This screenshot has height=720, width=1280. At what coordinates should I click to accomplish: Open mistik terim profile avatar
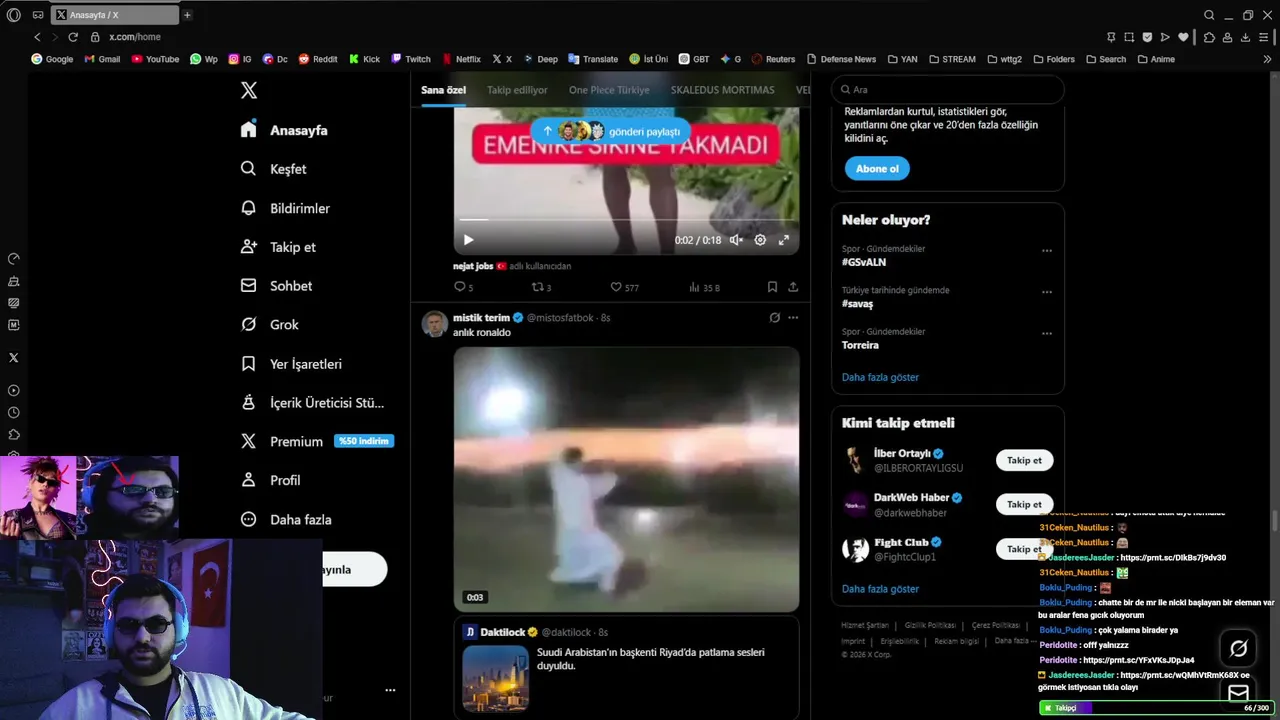(434, 324)
